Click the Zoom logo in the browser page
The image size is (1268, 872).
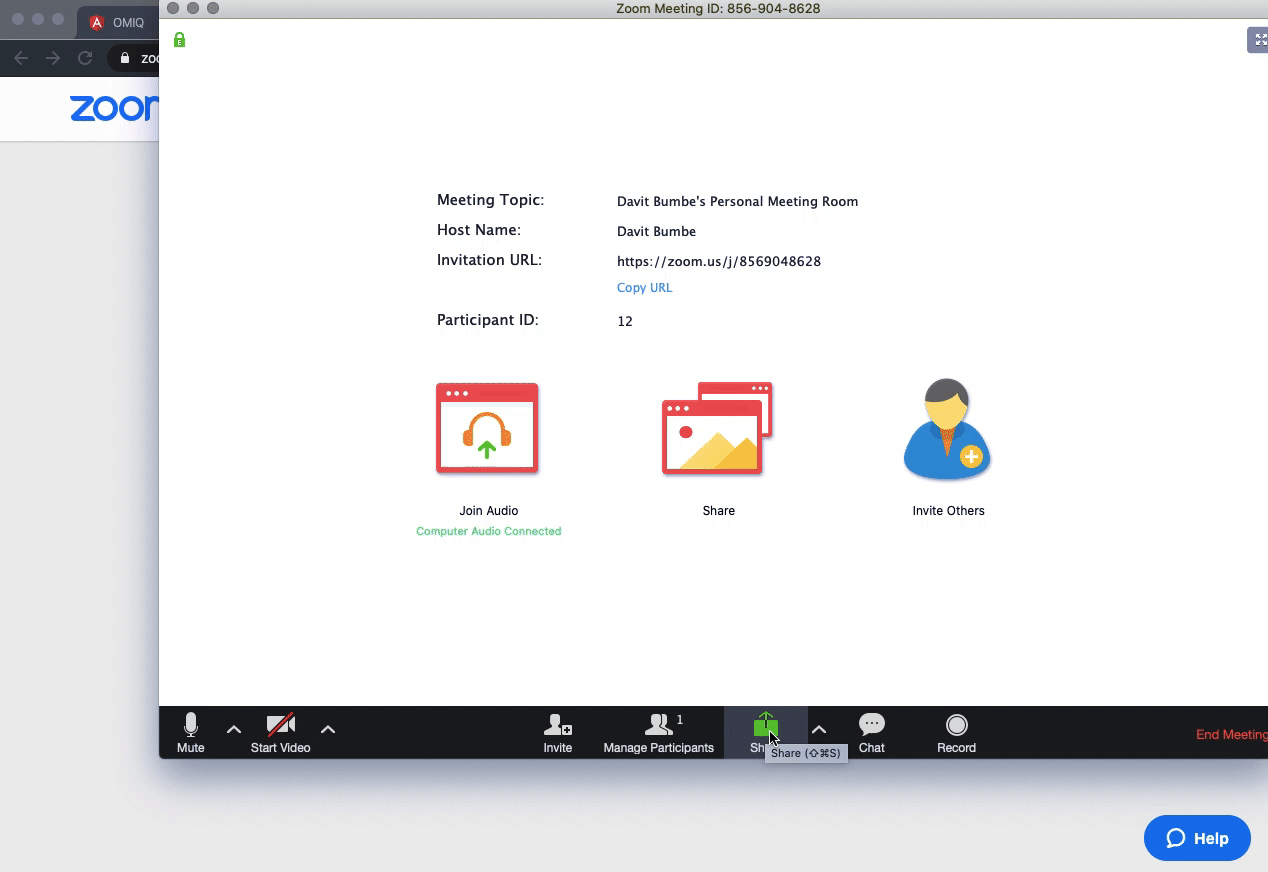click(x=113, y=108)
